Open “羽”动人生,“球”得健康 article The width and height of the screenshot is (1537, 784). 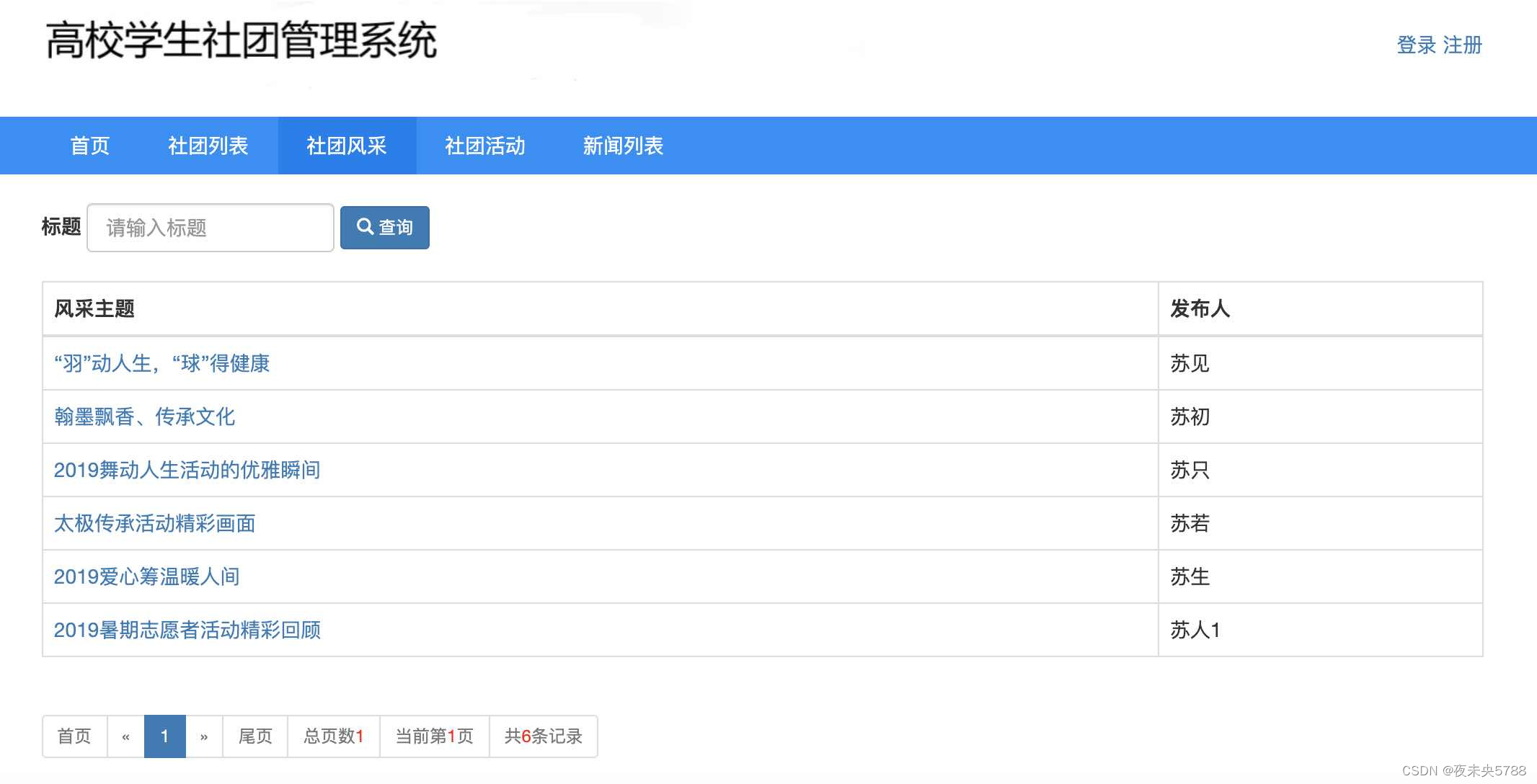(161, 363)
